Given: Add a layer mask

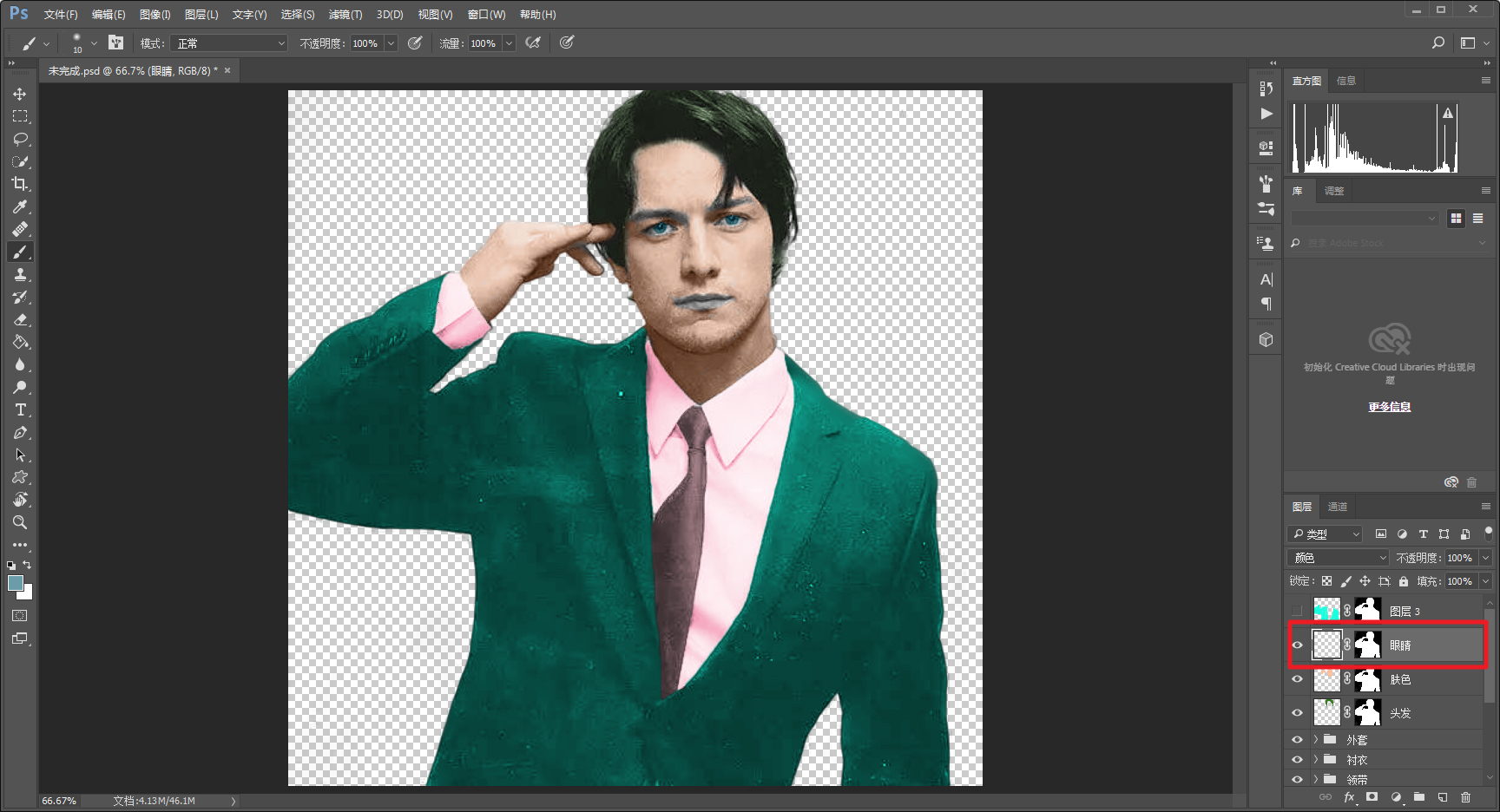Looking at the screenshot, I should (x=1372, y=797).
